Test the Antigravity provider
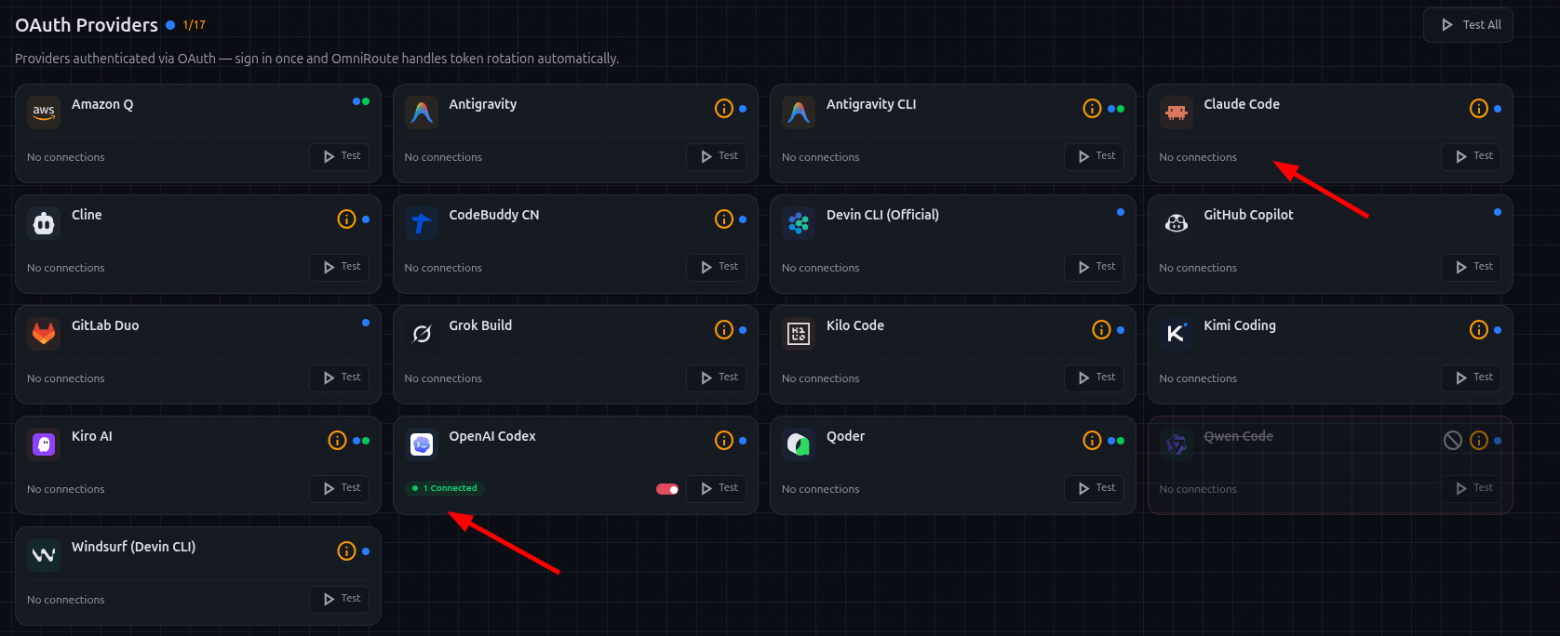The width and height of the screenshot is (1560, 636). coord(716,156)
